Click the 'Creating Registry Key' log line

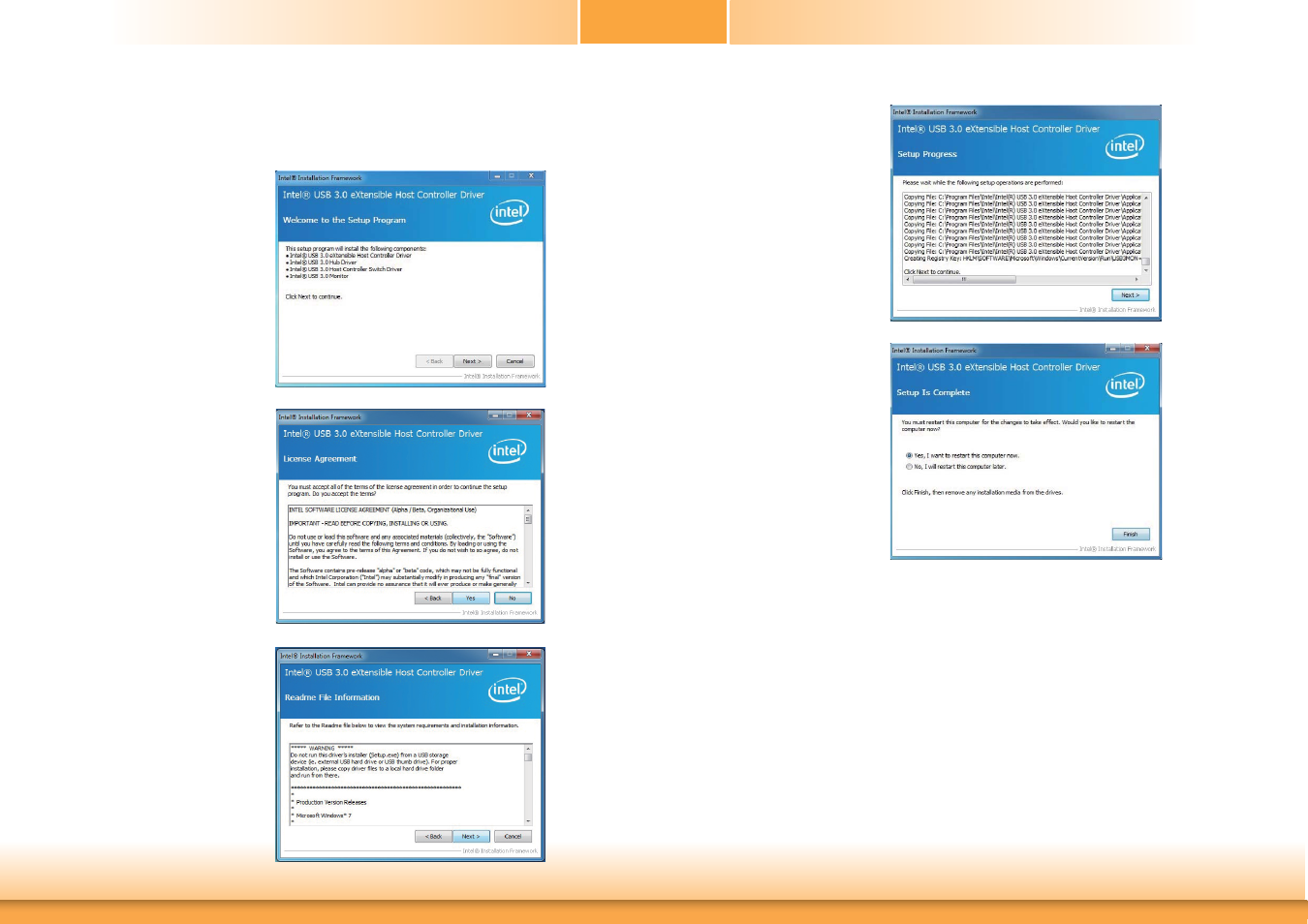point(1022,259)
